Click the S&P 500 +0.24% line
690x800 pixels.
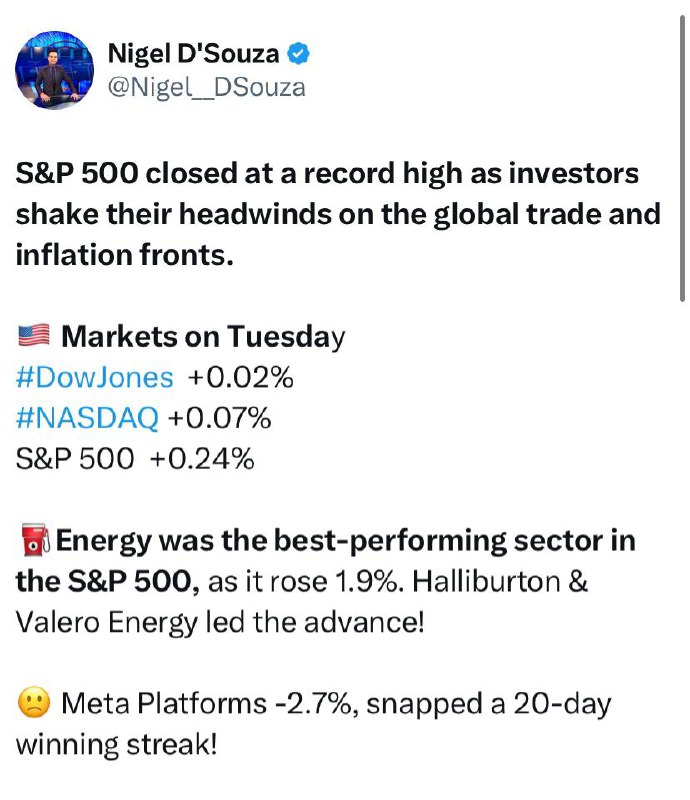pyautogui.click(x=135, y=459)
